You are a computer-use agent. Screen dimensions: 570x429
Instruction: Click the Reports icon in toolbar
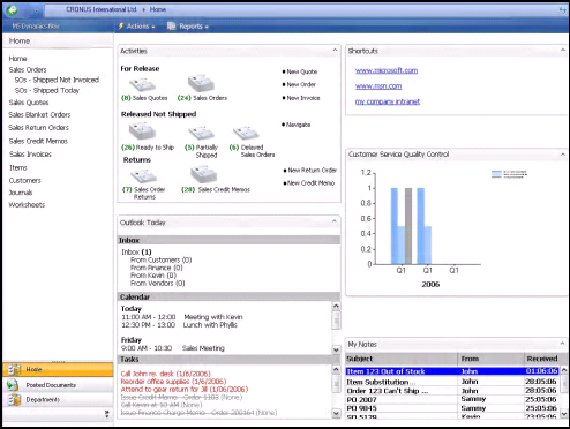click(x=170, y=26)
